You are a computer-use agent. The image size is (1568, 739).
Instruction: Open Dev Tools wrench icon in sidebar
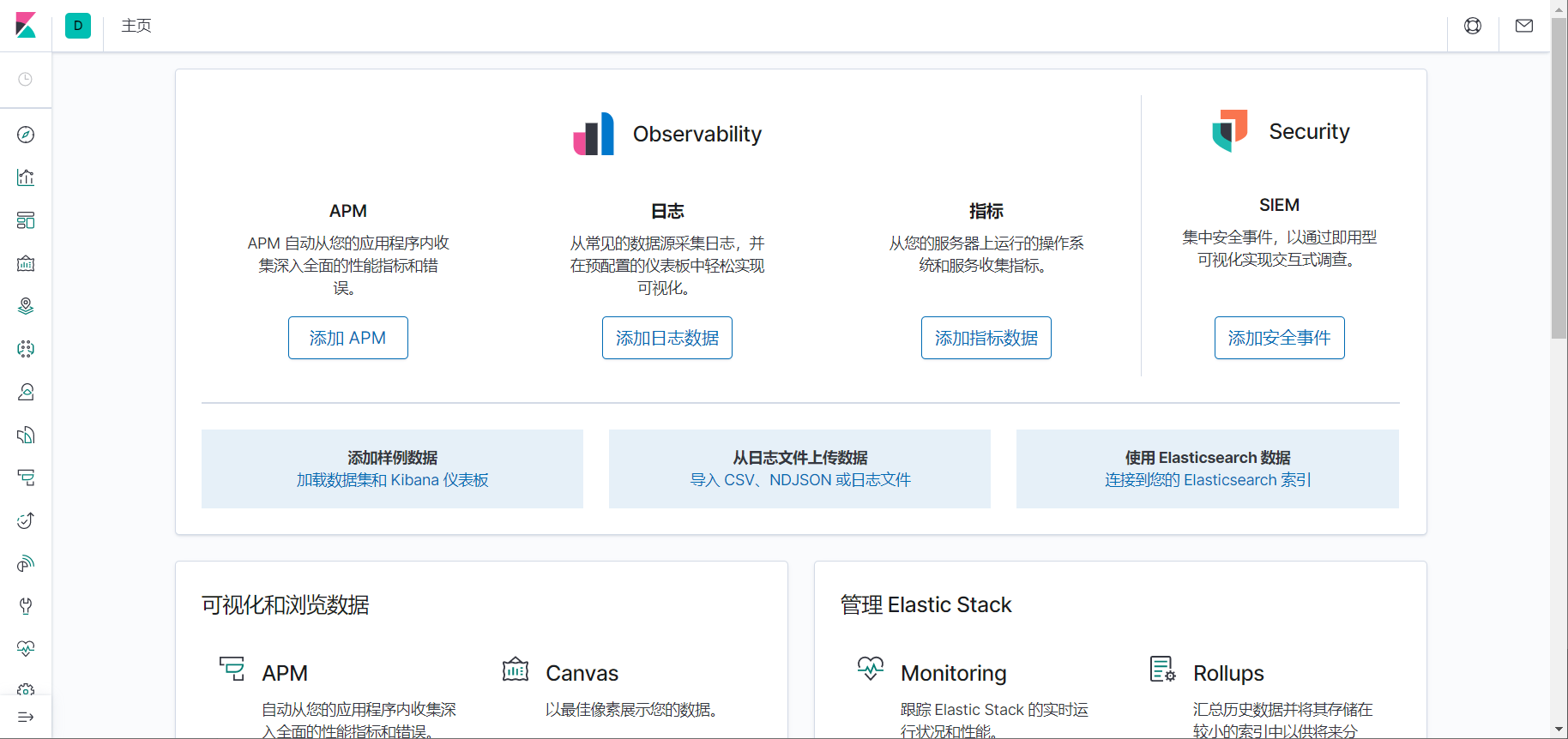click(26, 606)
